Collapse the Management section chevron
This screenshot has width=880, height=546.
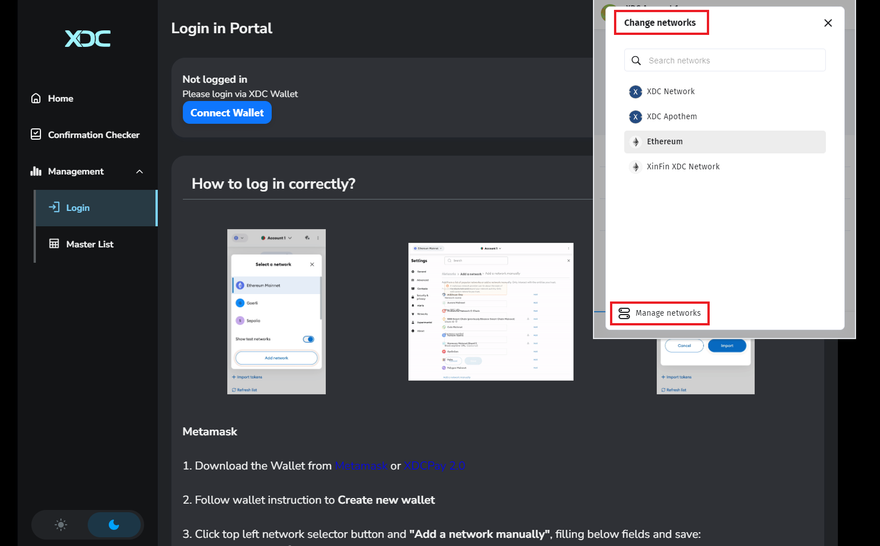(x=139, y=172)
